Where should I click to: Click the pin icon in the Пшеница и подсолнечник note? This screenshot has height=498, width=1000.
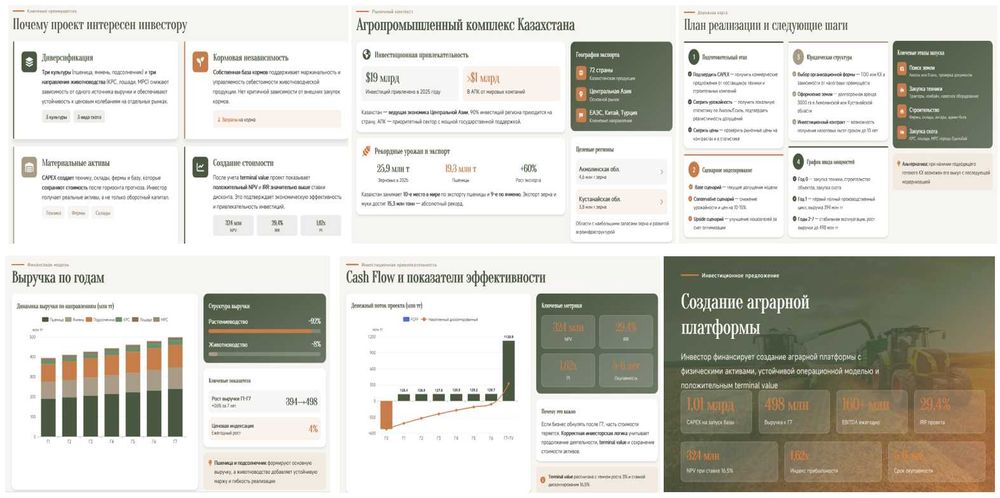[x=211, y=464]
